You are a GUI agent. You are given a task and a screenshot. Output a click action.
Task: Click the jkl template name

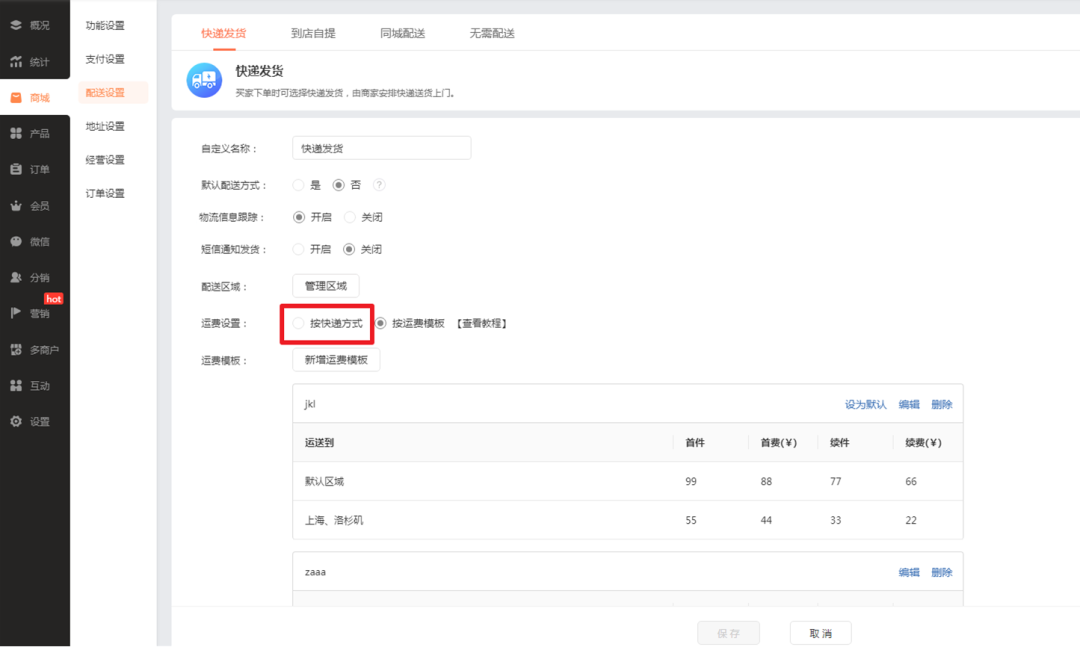pos(310,404)
